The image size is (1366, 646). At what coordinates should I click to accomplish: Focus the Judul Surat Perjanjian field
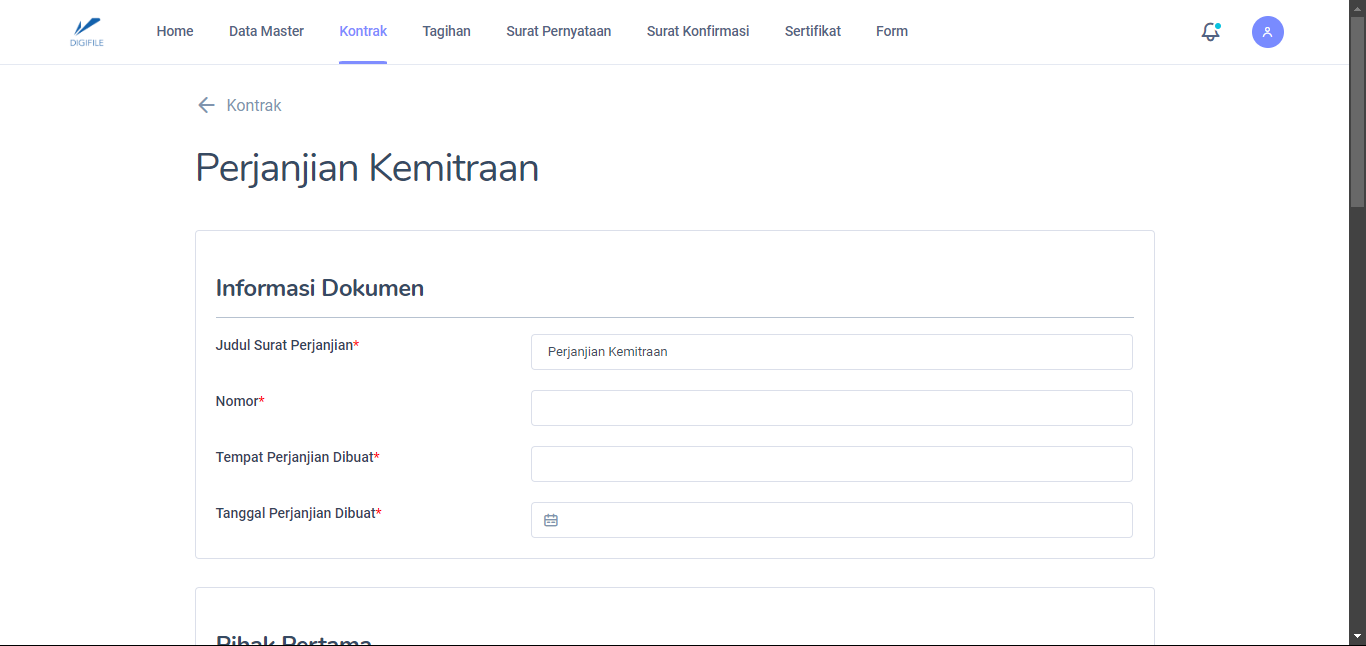coord(831,352)
